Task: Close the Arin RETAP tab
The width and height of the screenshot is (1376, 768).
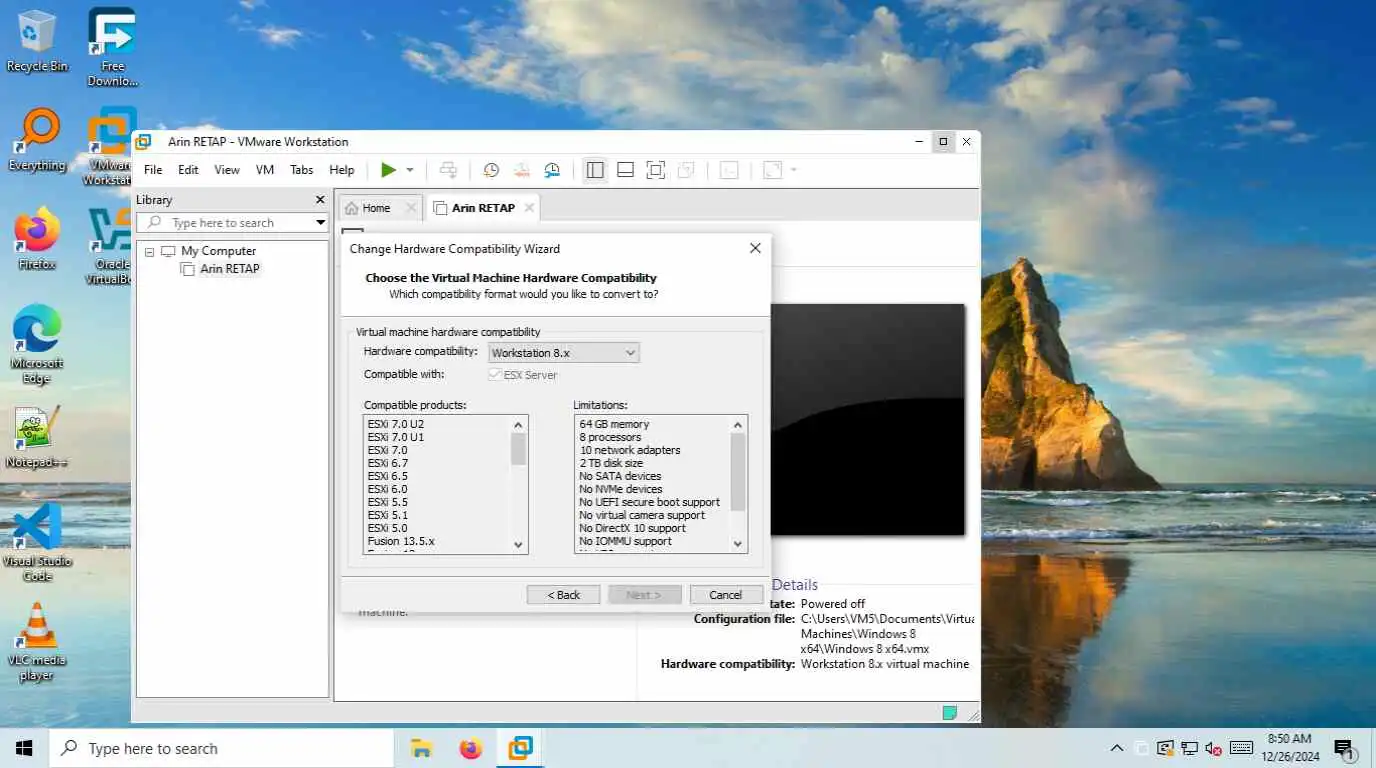Action: click(x=529, y=208)
